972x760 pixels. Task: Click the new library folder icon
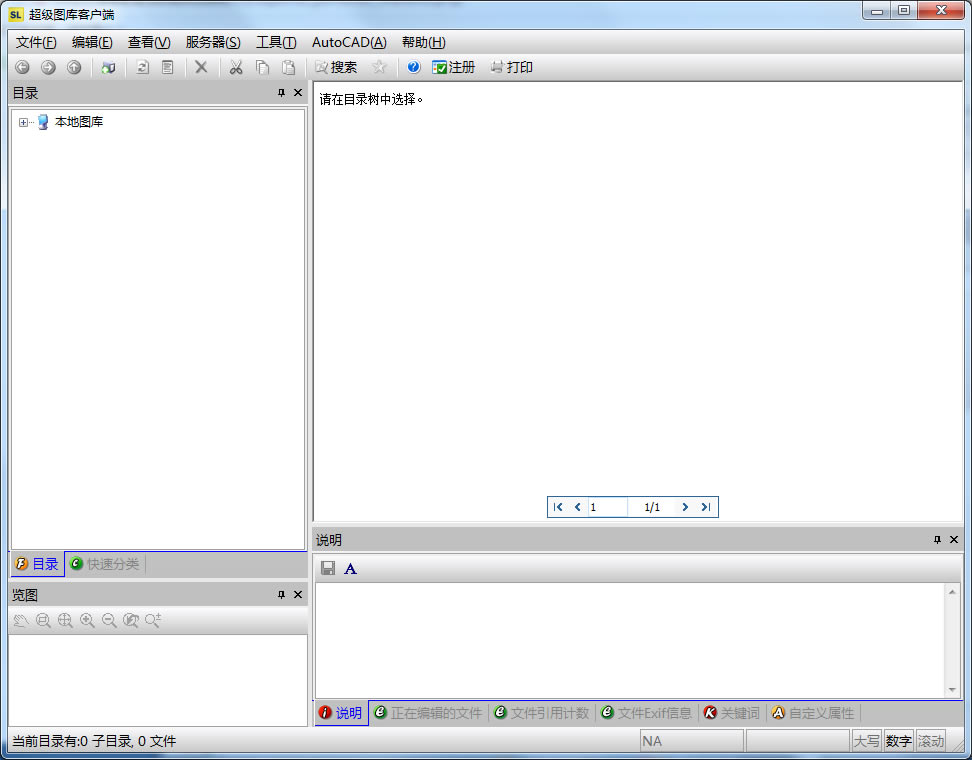coord(108,67)
